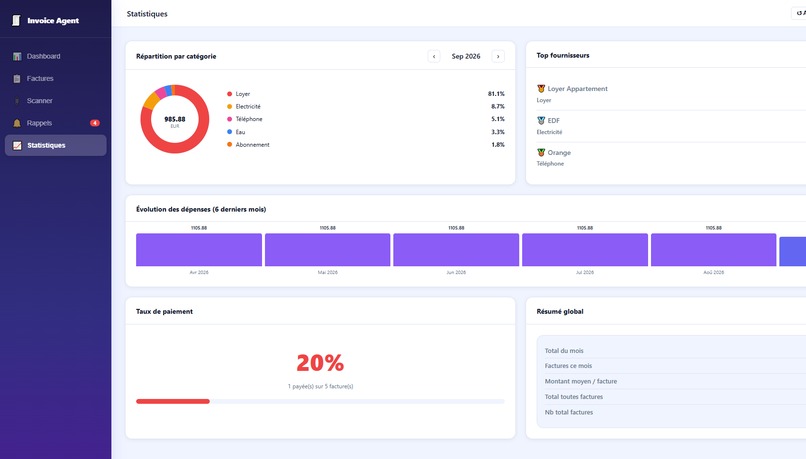This screenshot has width=806, height=459.
Task: Click the Sep 2026 month label
Action: click(466, 56)
